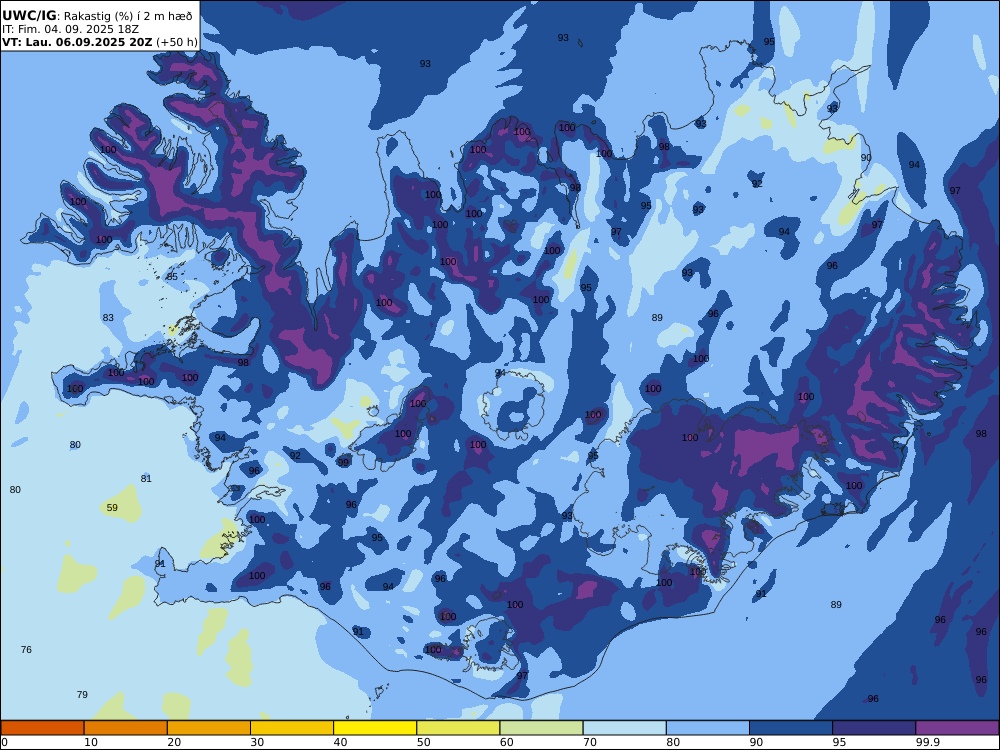Image resolution: width=1000 pixels, height=750 pixels.
Task: Pick the 60–70 light green legend swatch
Action: pyautogui.click(x=541, y=728)
